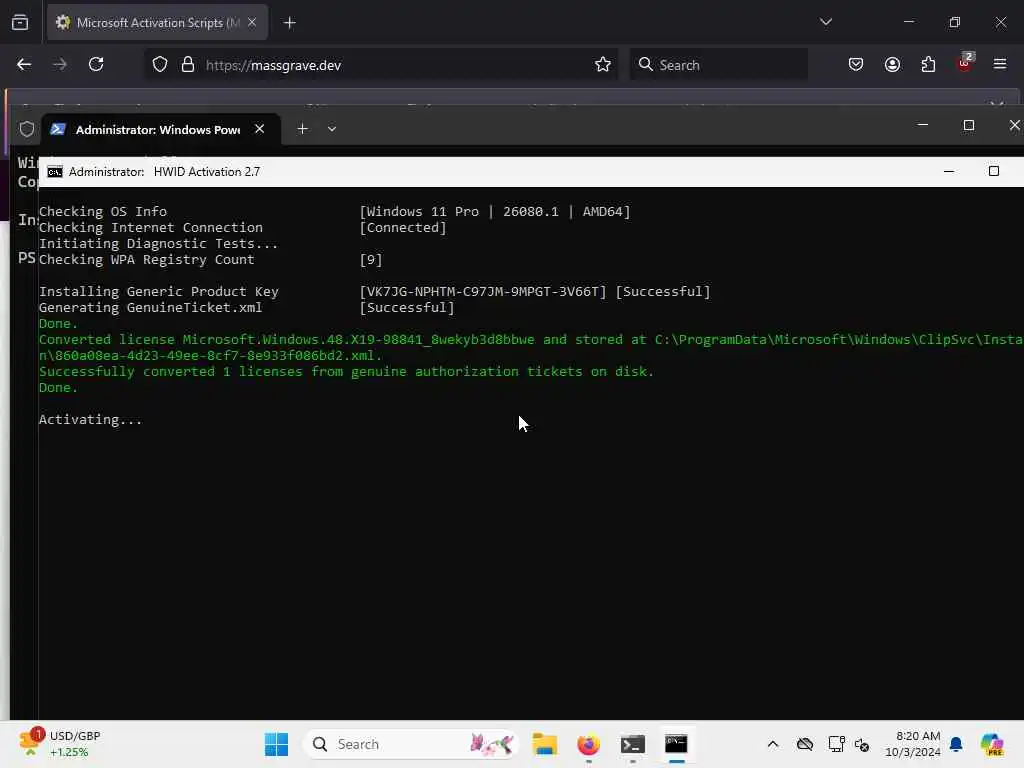This screenshot has height=768, width=1024.
Task: Click the muted volume tray icon
Action: pos(861,744)
